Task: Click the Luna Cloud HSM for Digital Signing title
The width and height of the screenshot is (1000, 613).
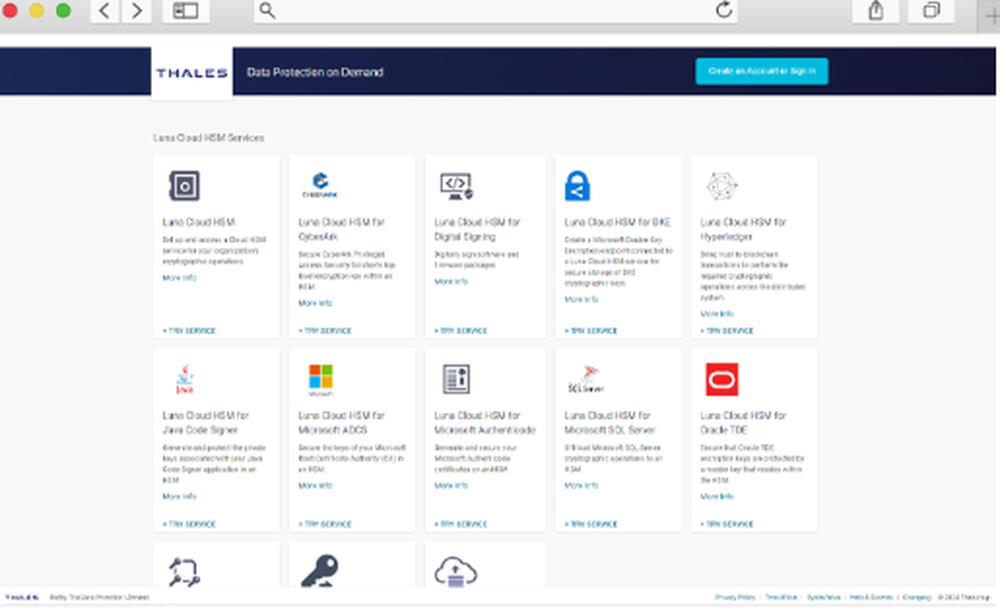Action: (478, 229)
